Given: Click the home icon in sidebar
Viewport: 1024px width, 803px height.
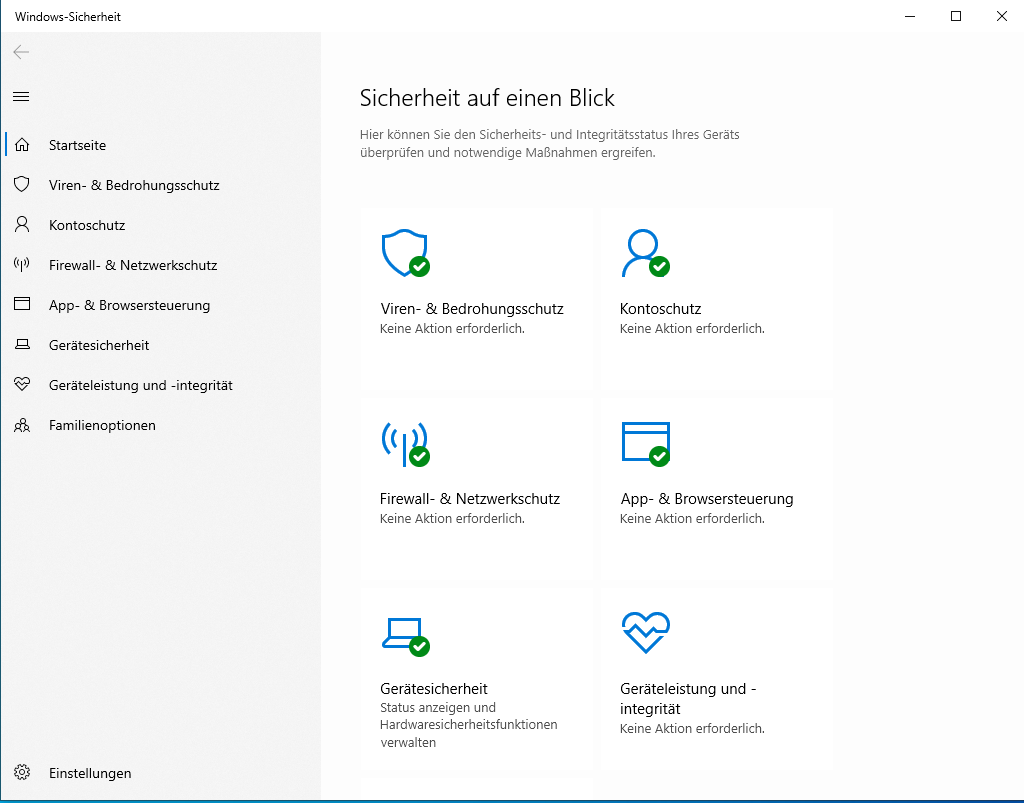Looking at the screenshot, I should coord(22,144).
